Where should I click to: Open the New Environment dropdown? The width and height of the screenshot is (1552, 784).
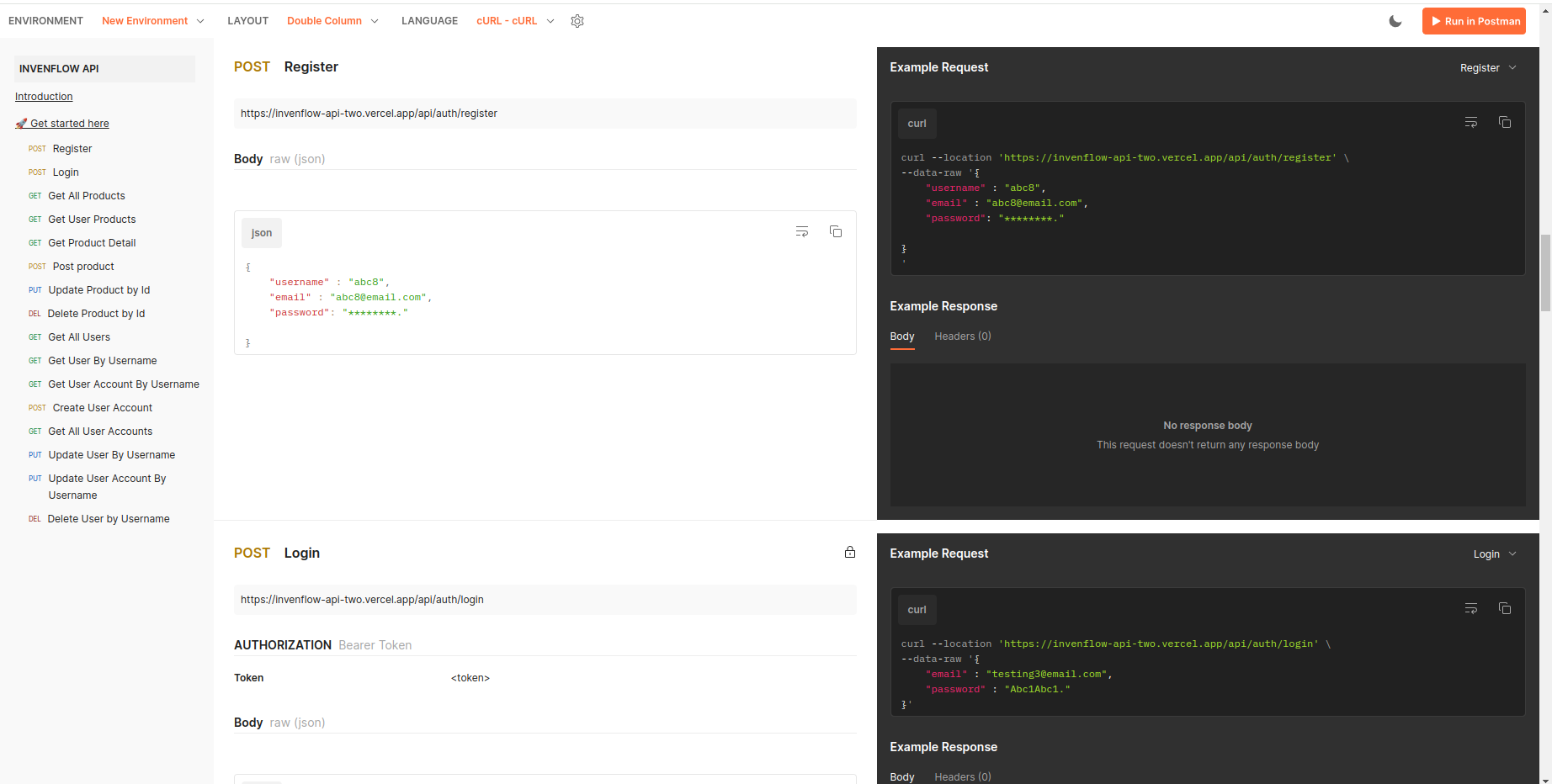[x=153, y=20]
